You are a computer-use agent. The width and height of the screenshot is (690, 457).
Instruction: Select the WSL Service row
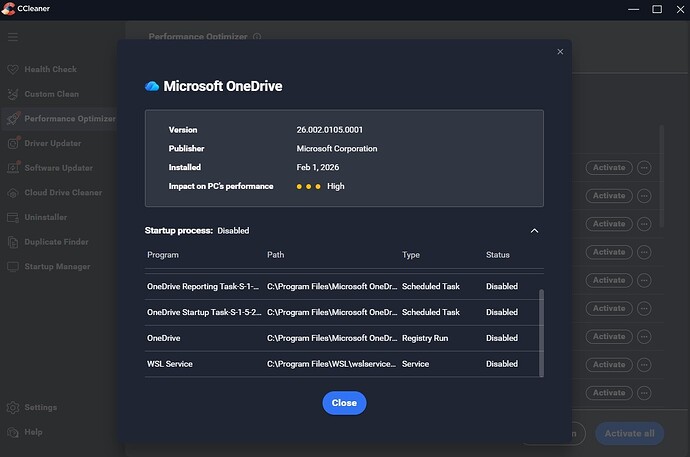tap(342, 364)
